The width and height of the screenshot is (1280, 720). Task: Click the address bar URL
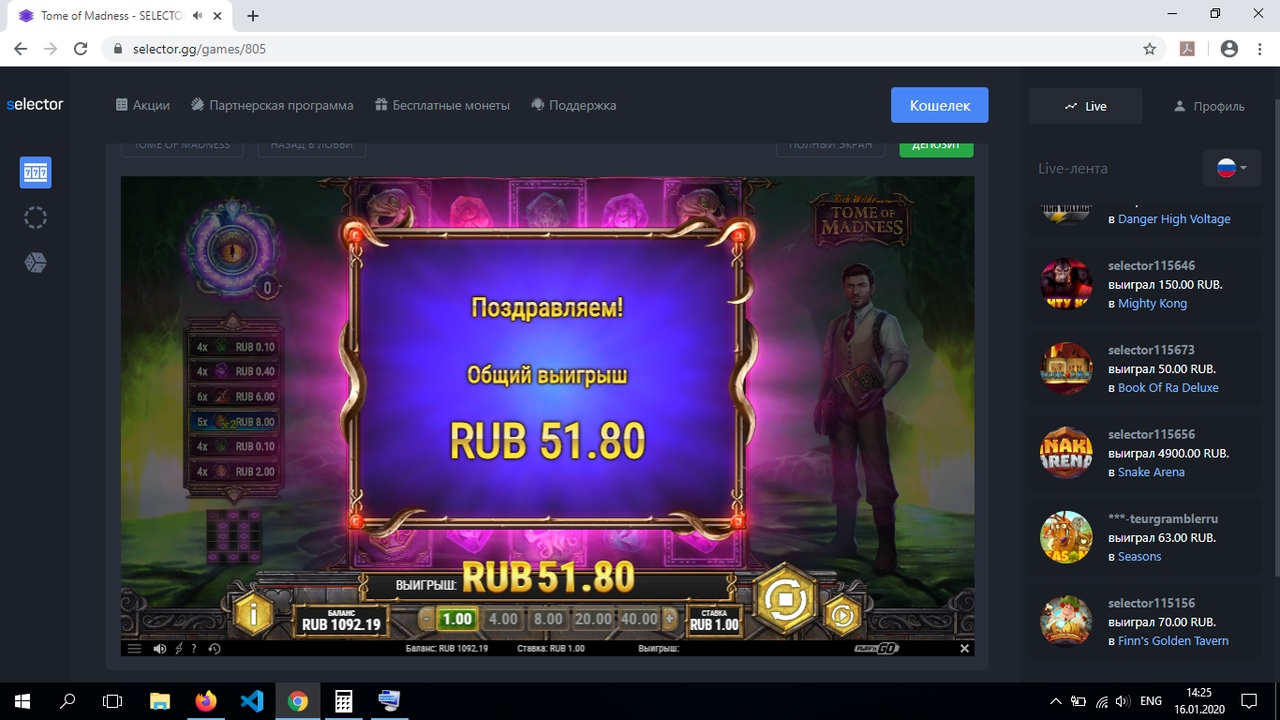199,48
